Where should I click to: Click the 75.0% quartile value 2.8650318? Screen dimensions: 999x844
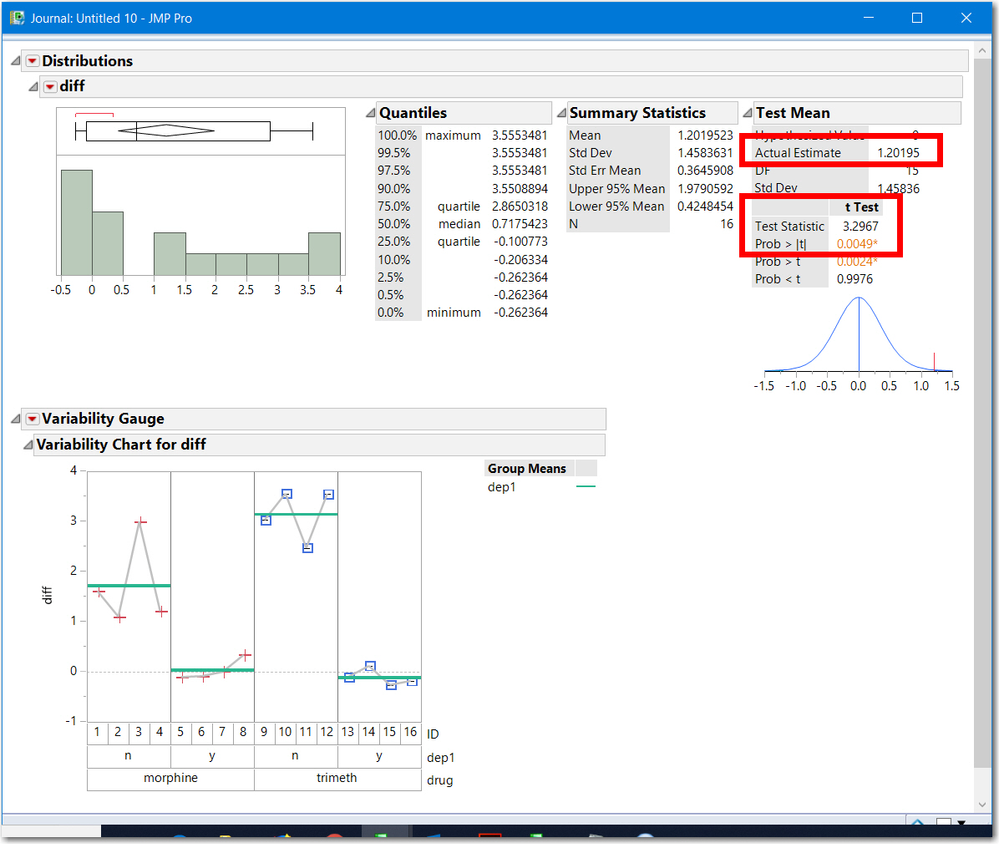(519, 206)
